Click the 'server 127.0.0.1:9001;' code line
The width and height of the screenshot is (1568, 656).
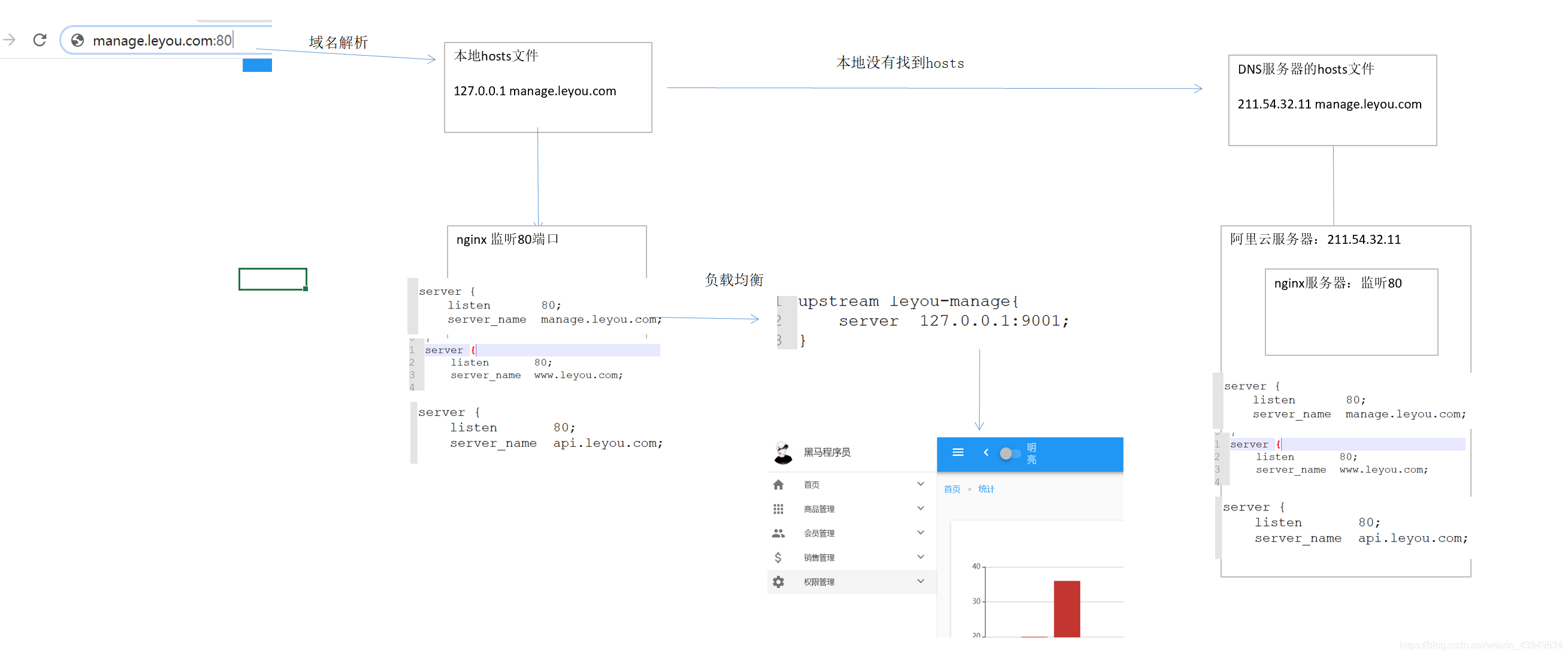[953, 321]
